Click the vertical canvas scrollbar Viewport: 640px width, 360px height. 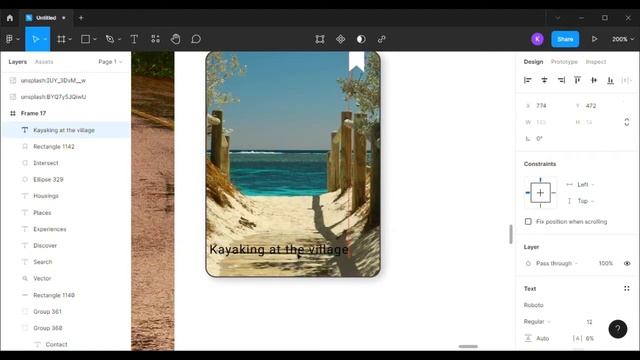tap(510, 234)
